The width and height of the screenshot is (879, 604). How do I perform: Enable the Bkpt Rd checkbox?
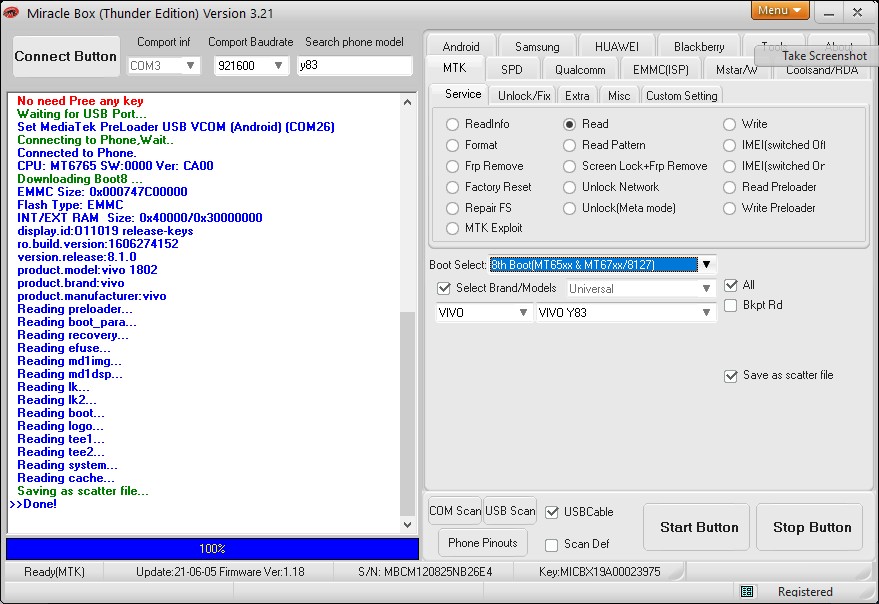click(730, 305)
